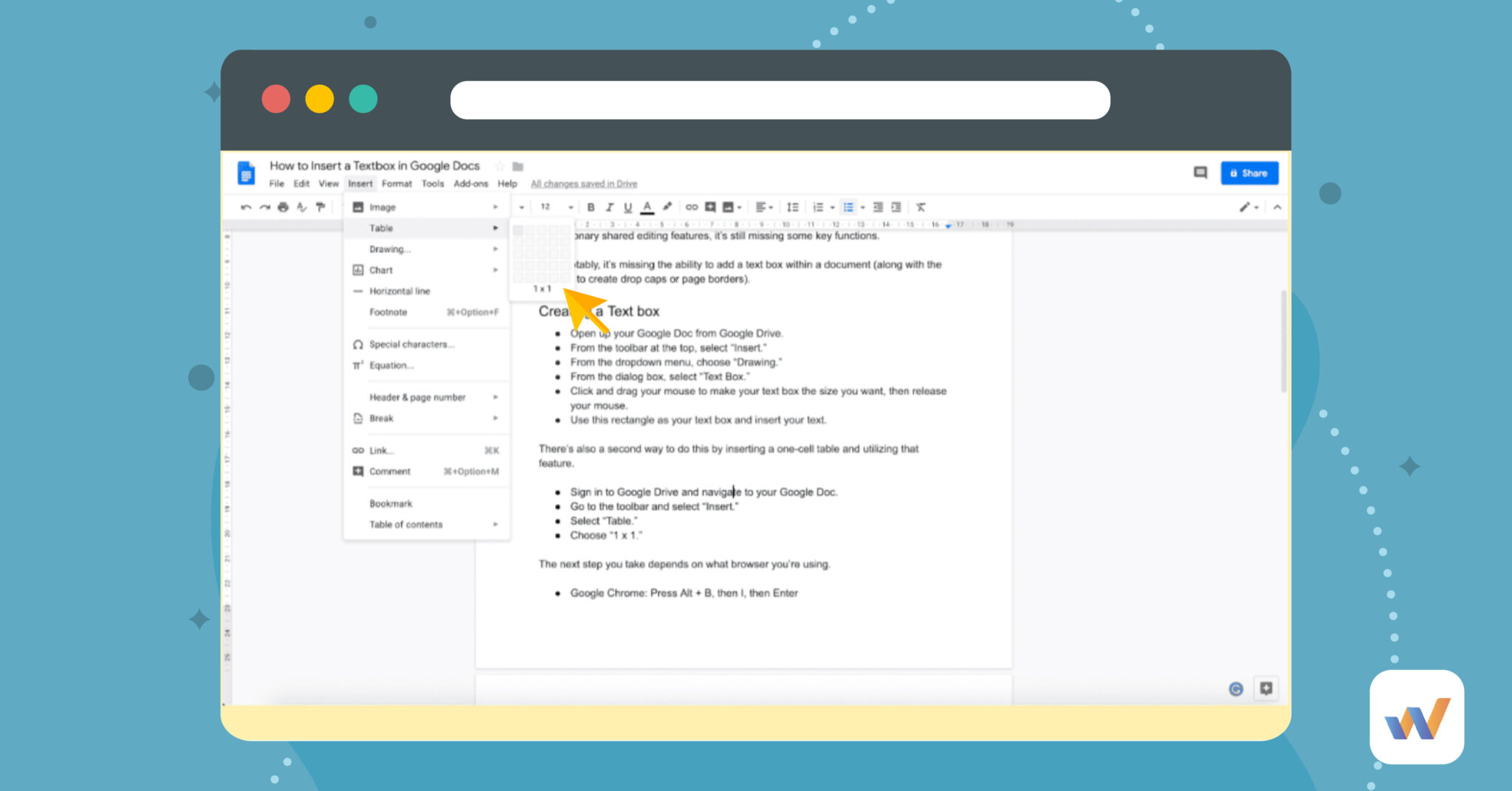Viewport: 1512px width, 791px height.
Task: Click the insert link icon in toolbar
Action: tap(692, 207)
